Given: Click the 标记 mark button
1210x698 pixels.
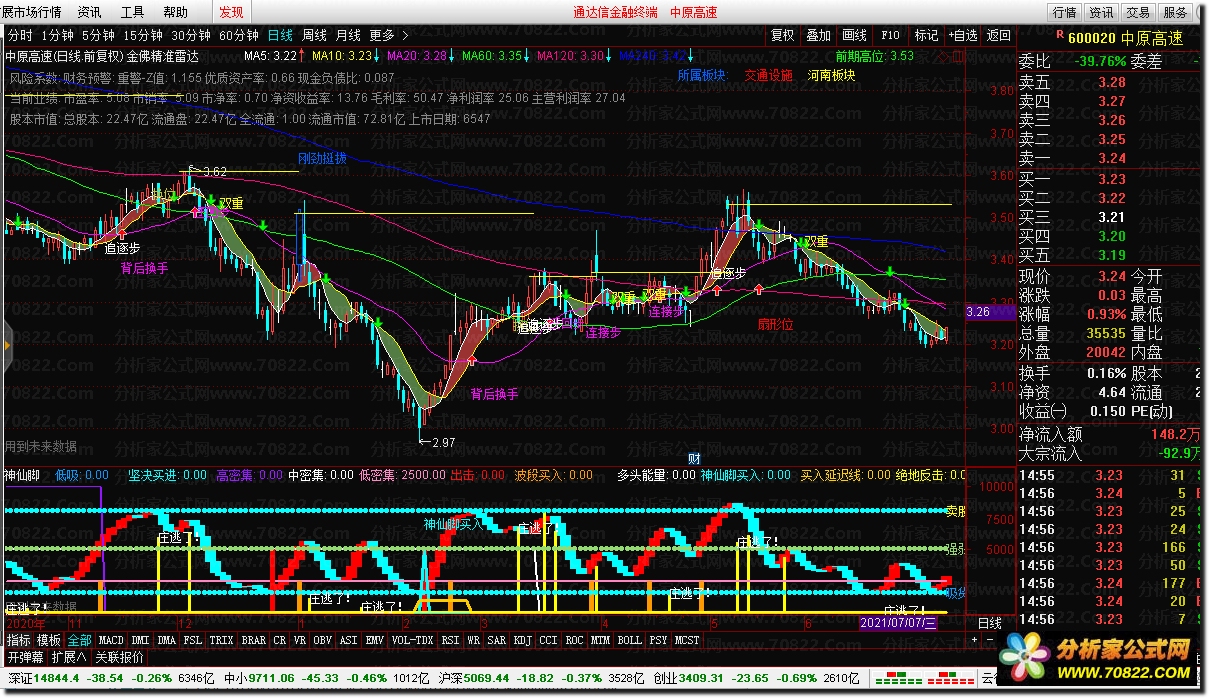Looking at the screenshot, I should pos(927,35).
